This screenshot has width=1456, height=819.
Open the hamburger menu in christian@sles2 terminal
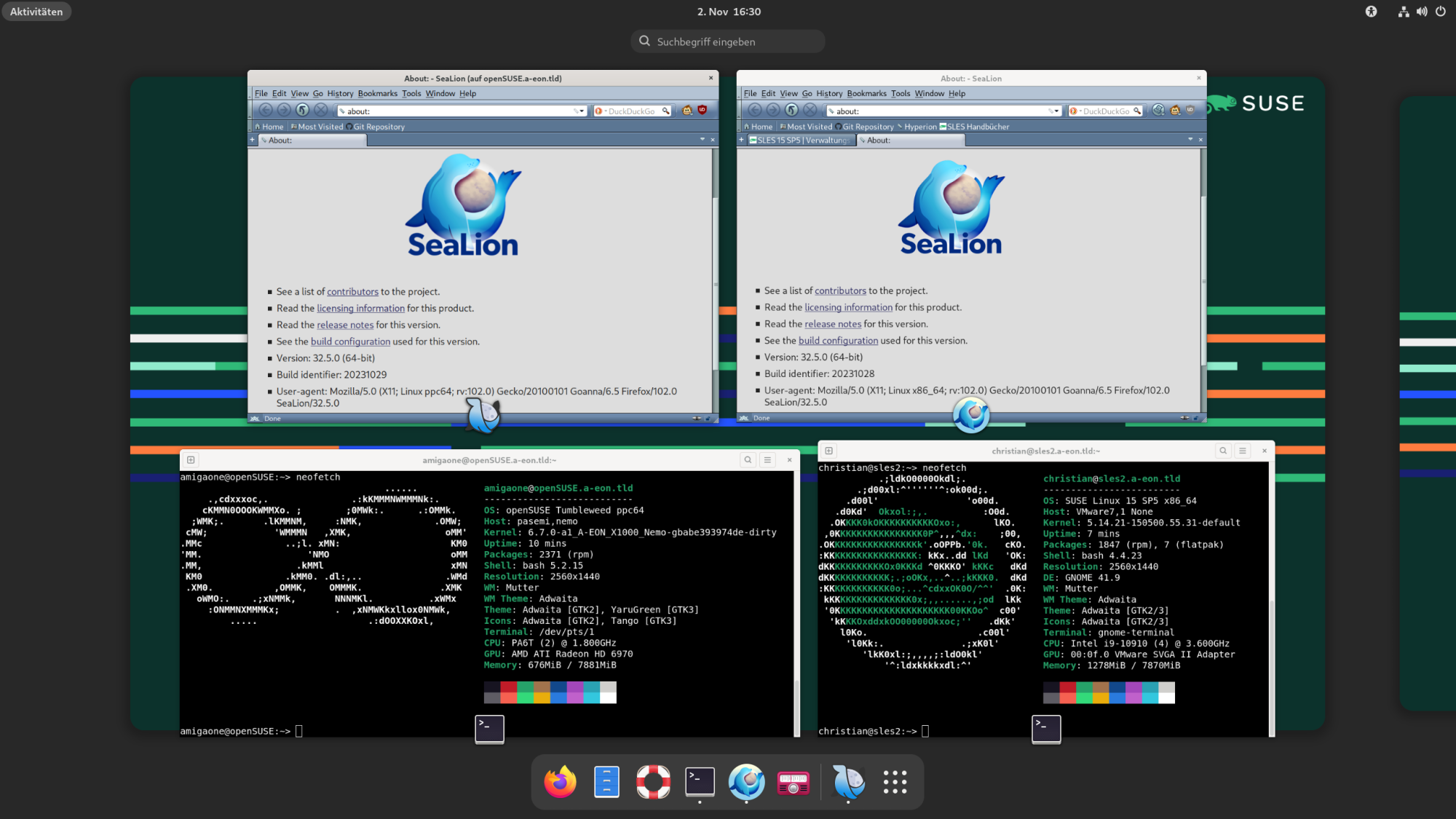coord(1243,451)
